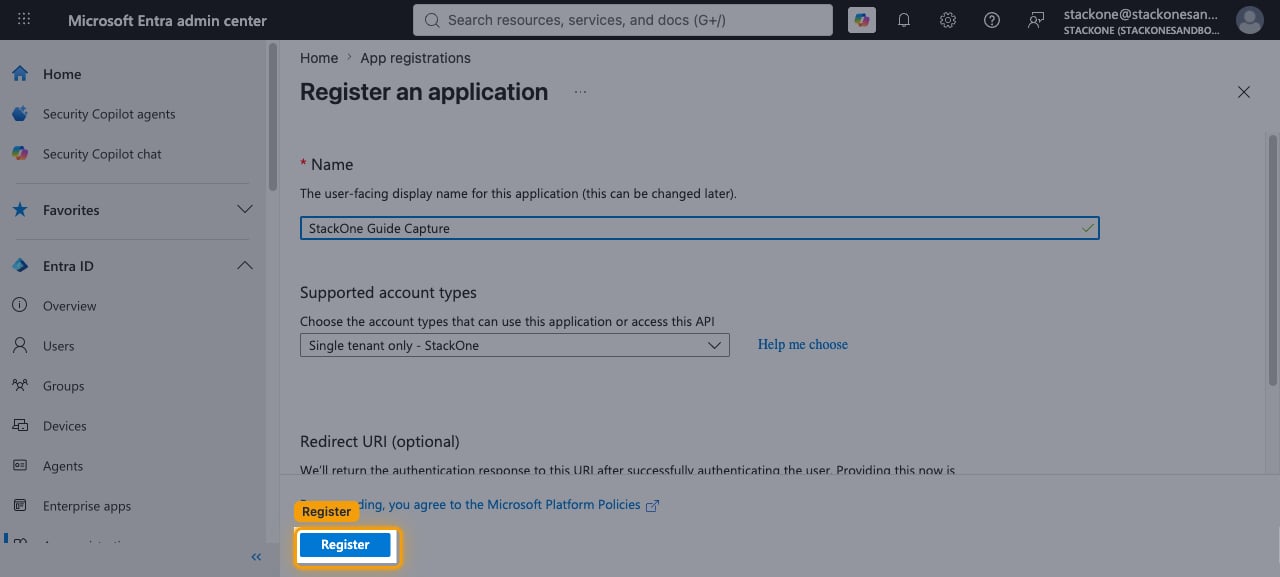Click the search resources box

tap(622, 20)
